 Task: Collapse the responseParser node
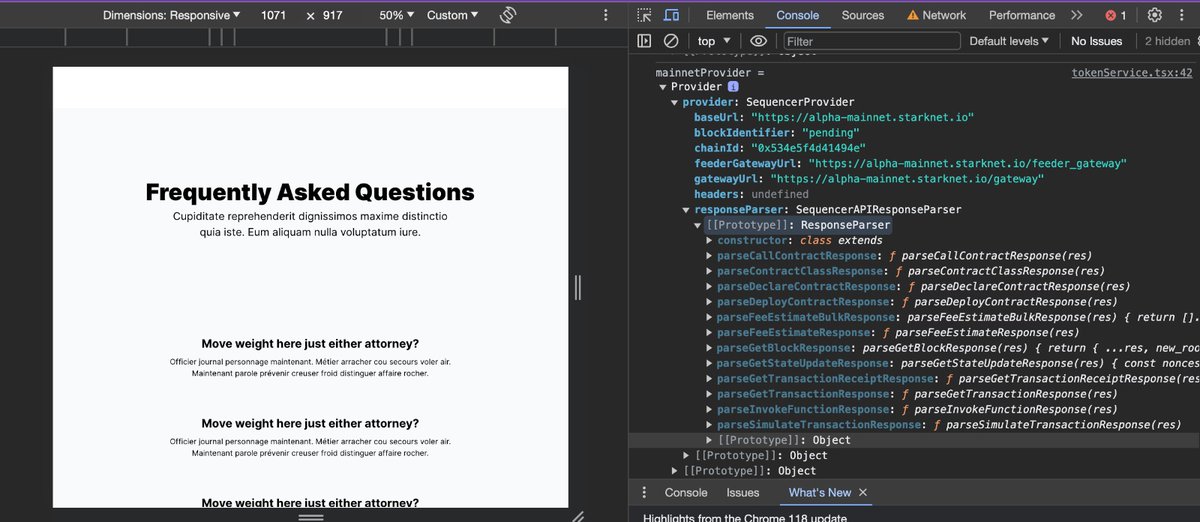(686, 210)
